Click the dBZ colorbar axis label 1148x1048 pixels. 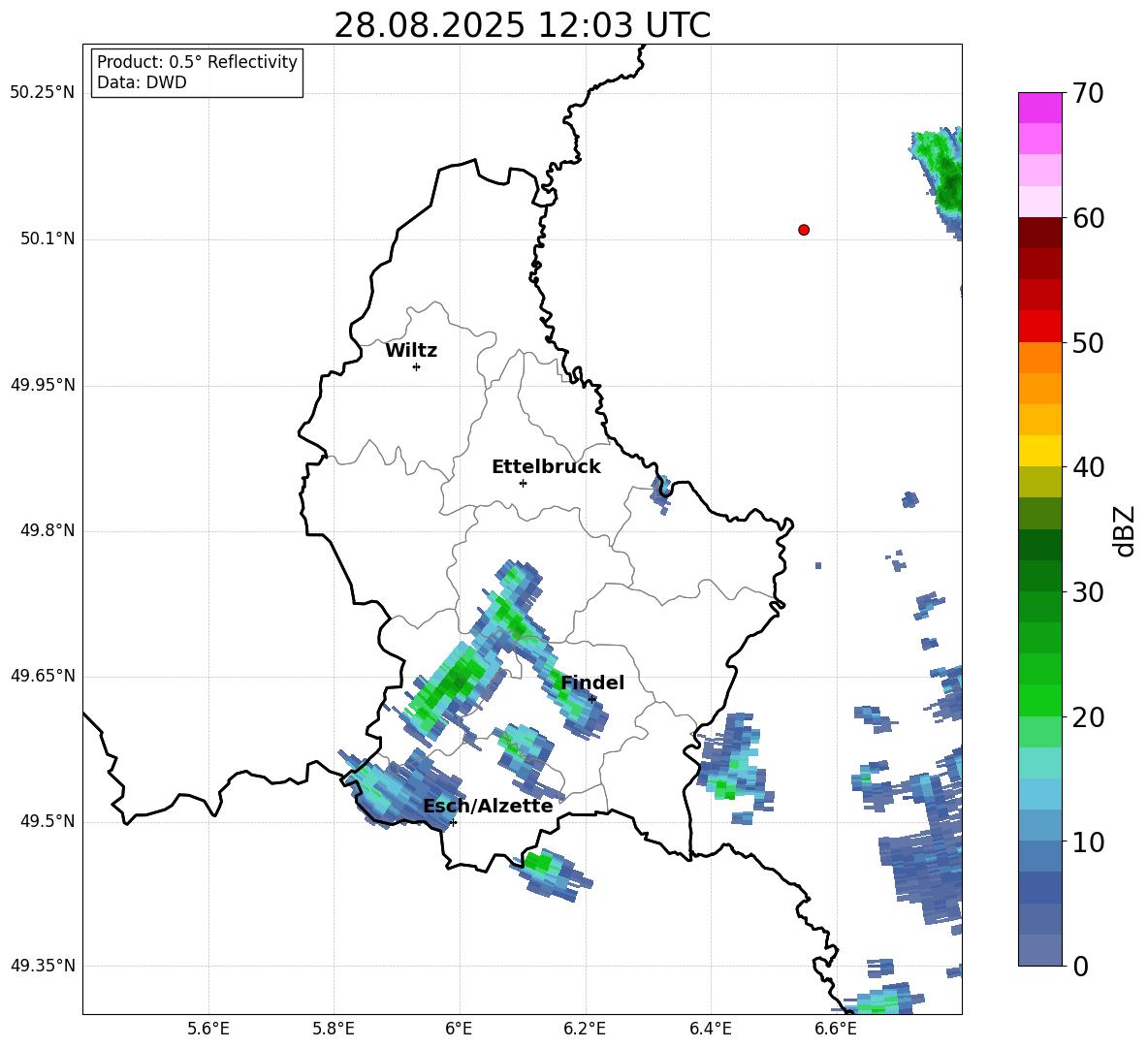point(1126,530)
